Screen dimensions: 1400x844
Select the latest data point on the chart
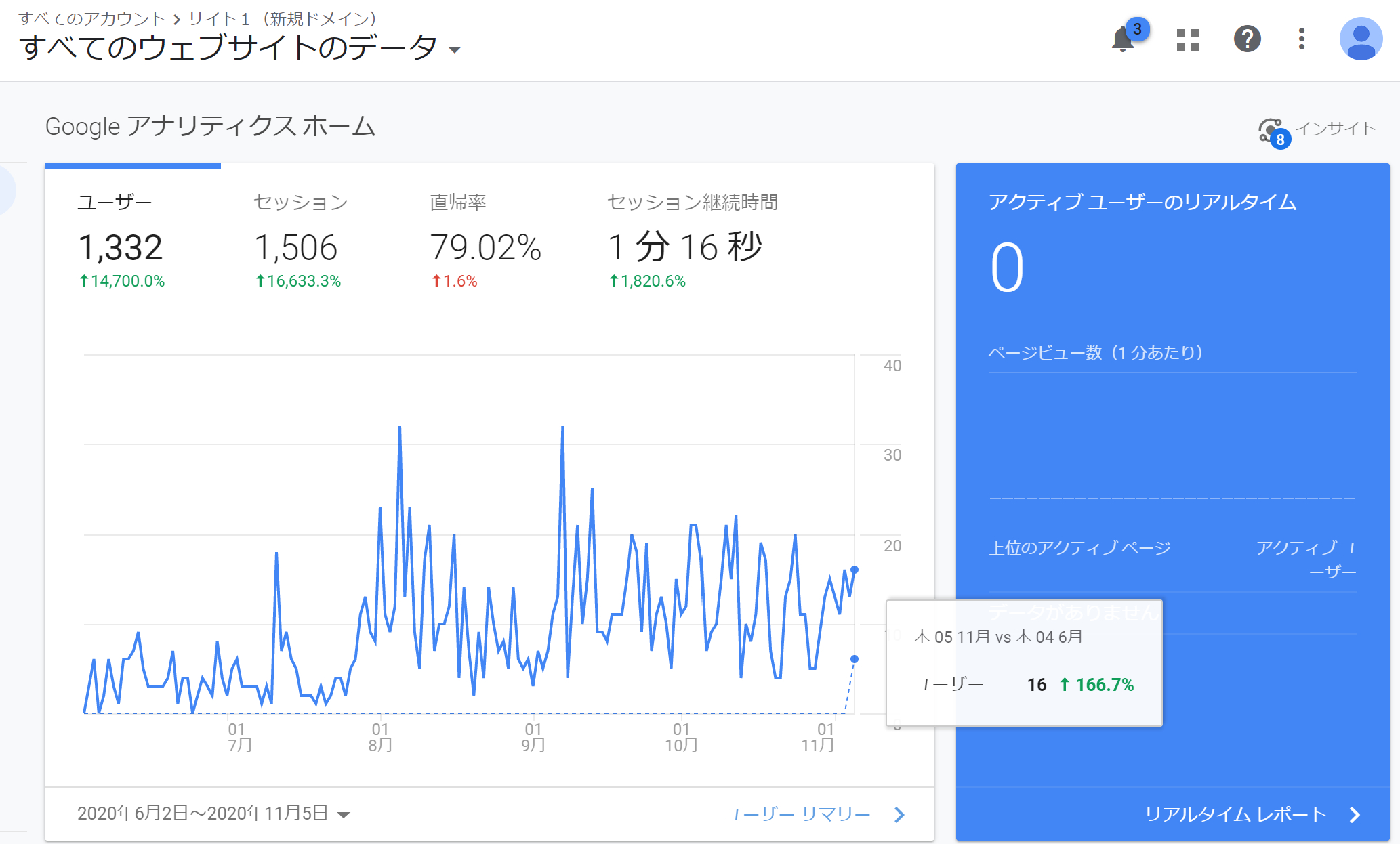point(855,571)
